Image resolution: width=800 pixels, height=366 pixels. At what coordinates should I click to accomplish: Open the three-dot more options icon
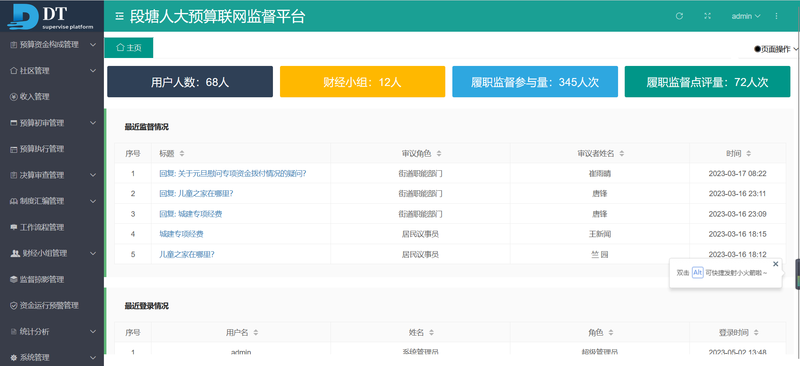coord(777,16)
